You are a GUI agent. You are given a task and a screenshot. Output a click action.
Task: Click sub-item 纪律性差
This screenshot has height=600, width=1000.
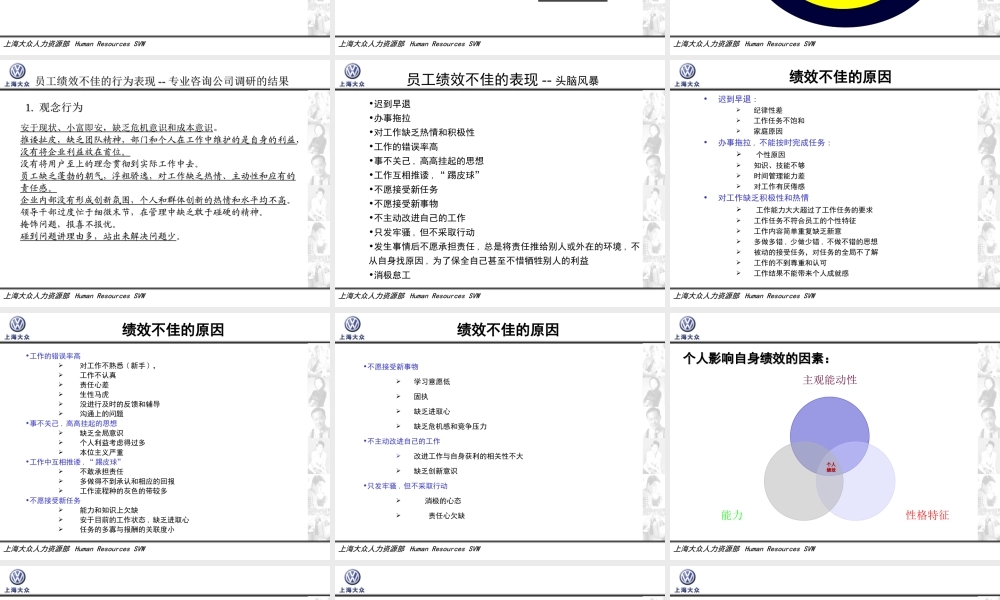pos(768,110)
